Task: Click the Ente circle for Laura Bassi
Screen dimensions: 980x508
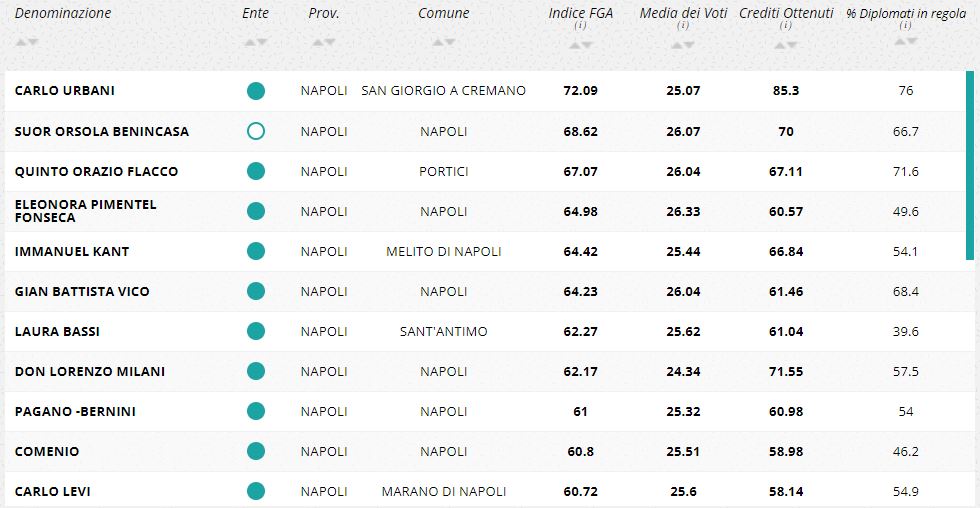Action: point(256,331)
